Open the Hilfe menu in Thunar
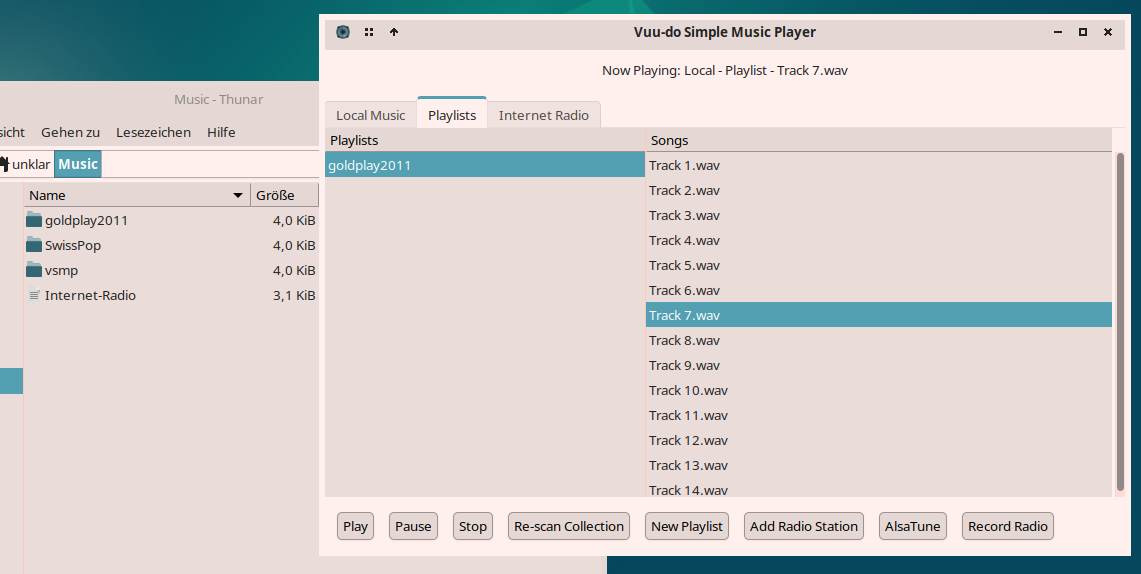 tap(221, 132)
